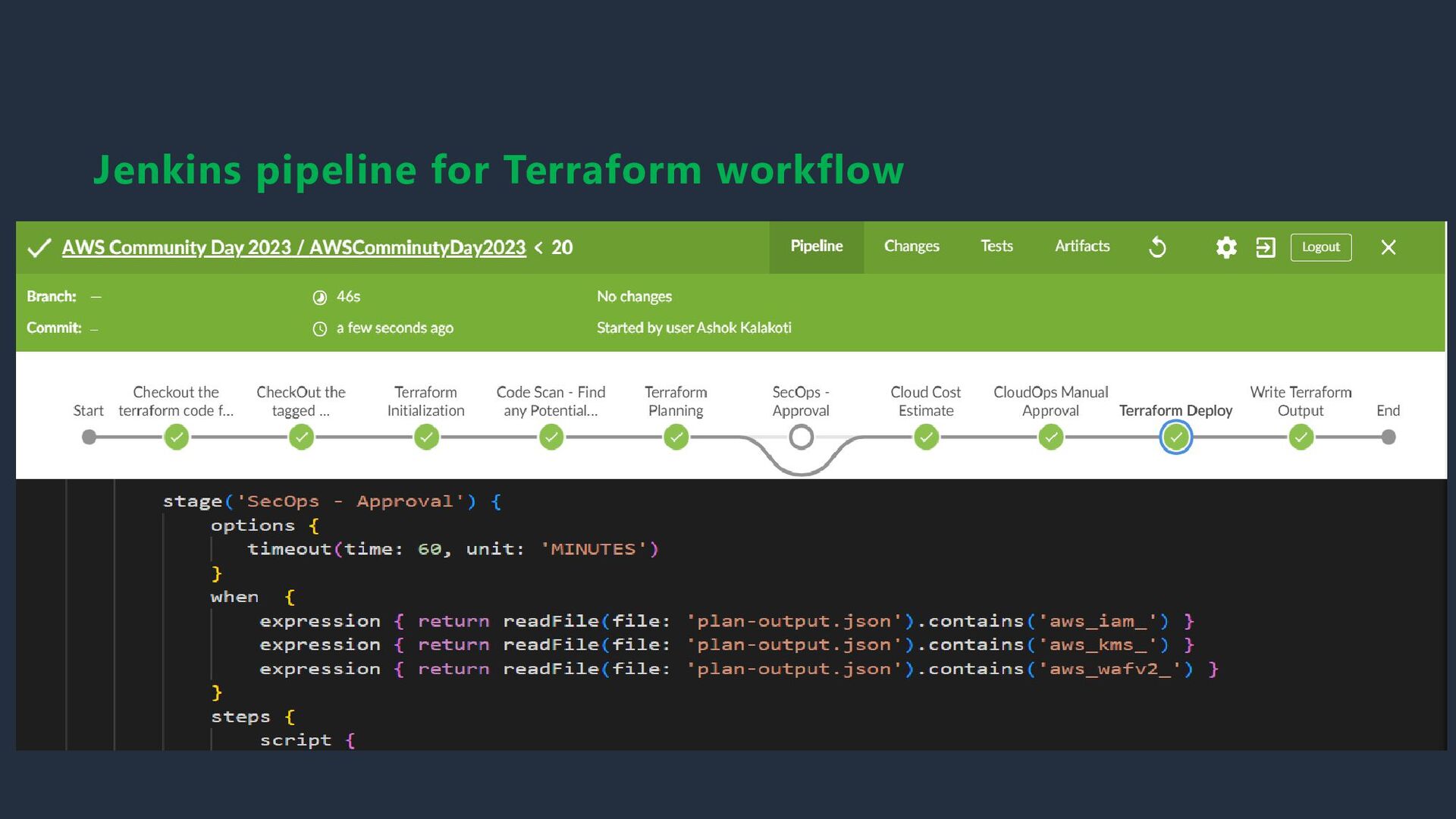Click the Code Scan - Find any Potential label

coord(551,401)
